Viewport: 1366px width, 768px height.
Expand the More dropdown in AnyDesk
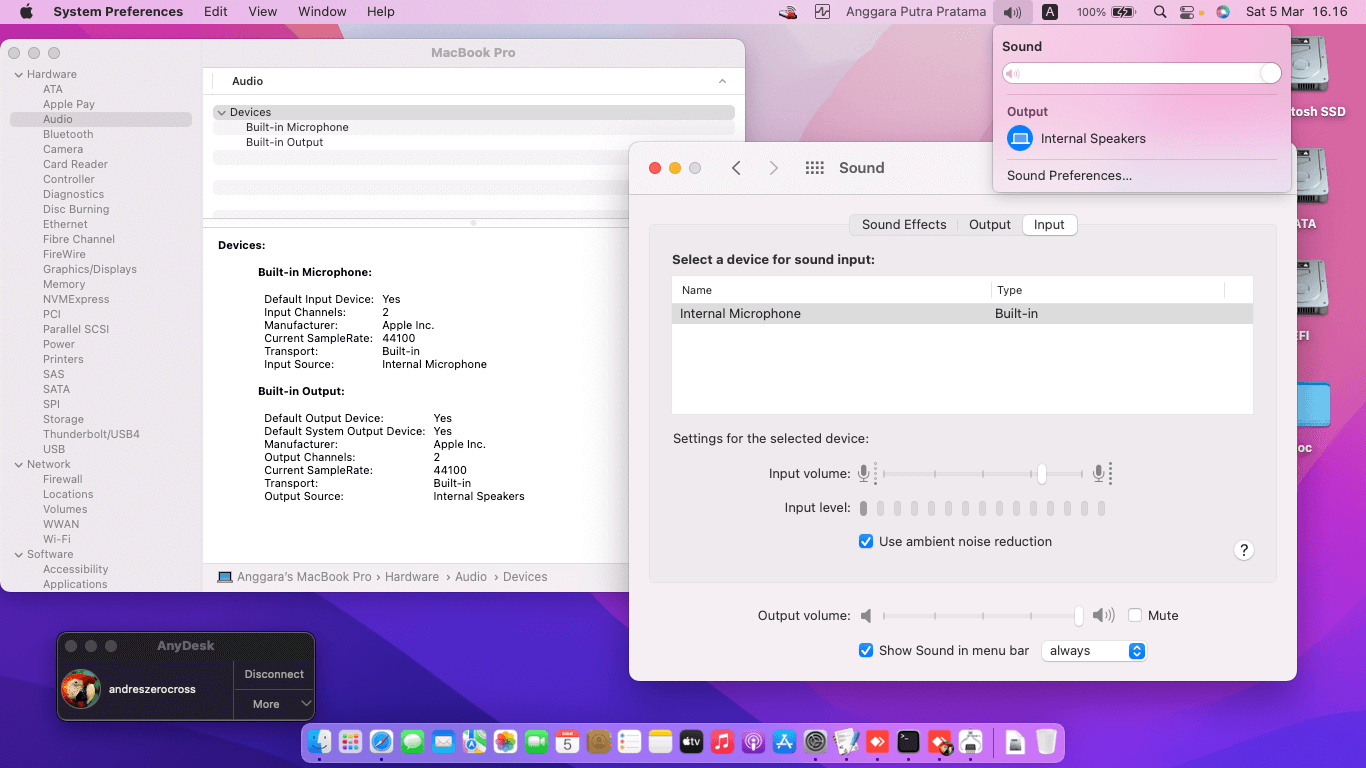coord(273,704)
